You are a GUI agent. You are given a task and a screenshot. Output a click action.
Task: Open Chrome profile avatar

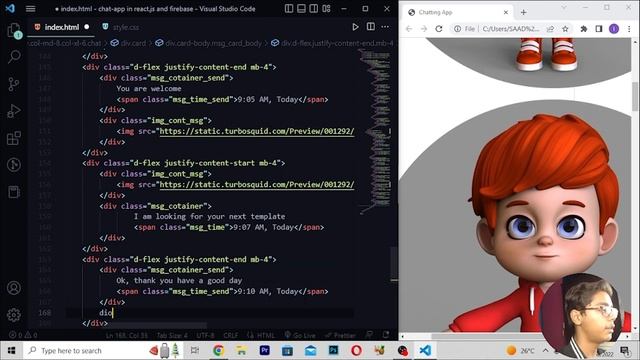(x=614, y=29)
